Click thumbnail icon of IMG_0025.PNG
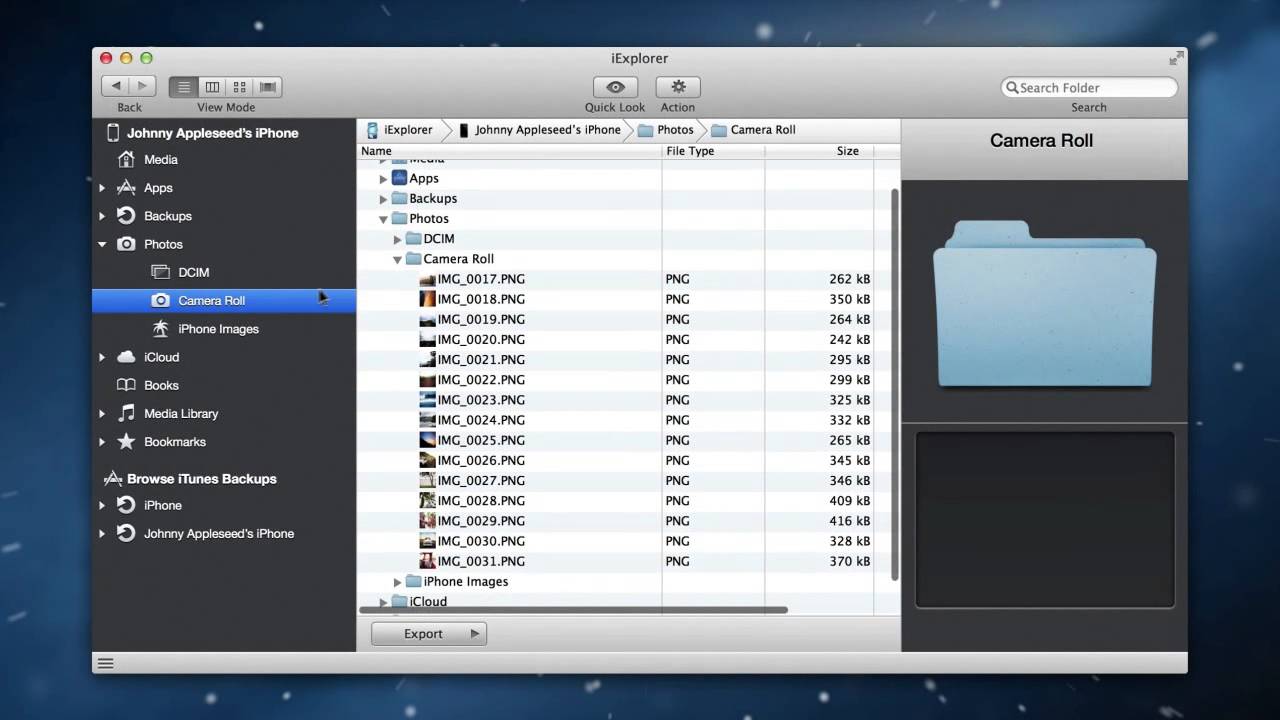 click(428, 440)
